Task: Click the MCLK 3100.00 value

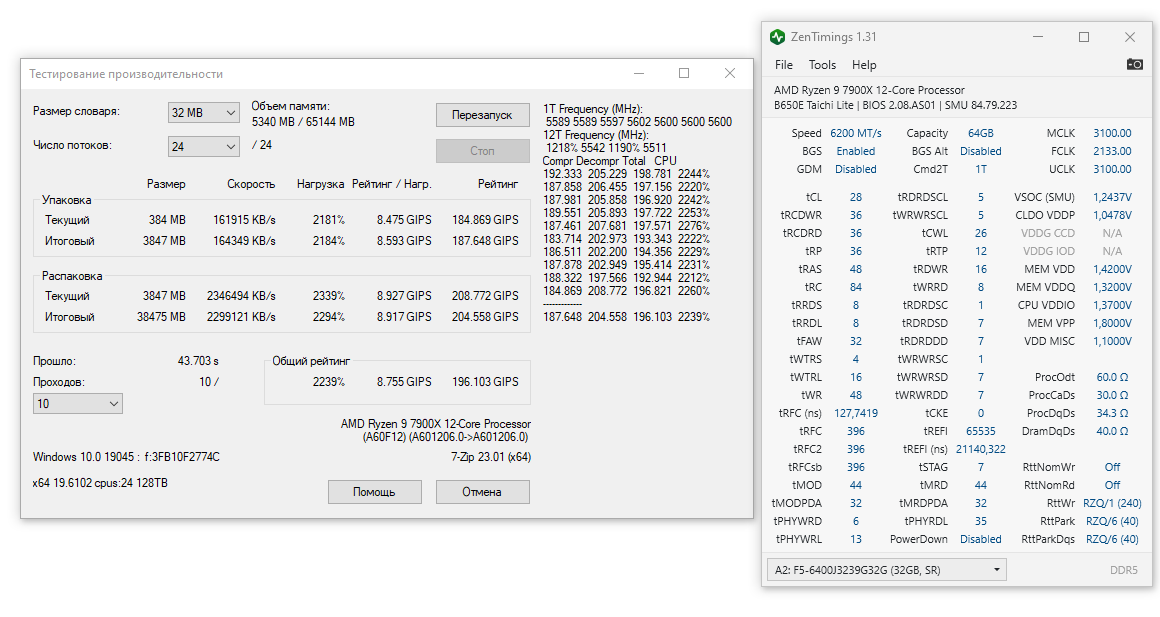Action: point(1112,133)
